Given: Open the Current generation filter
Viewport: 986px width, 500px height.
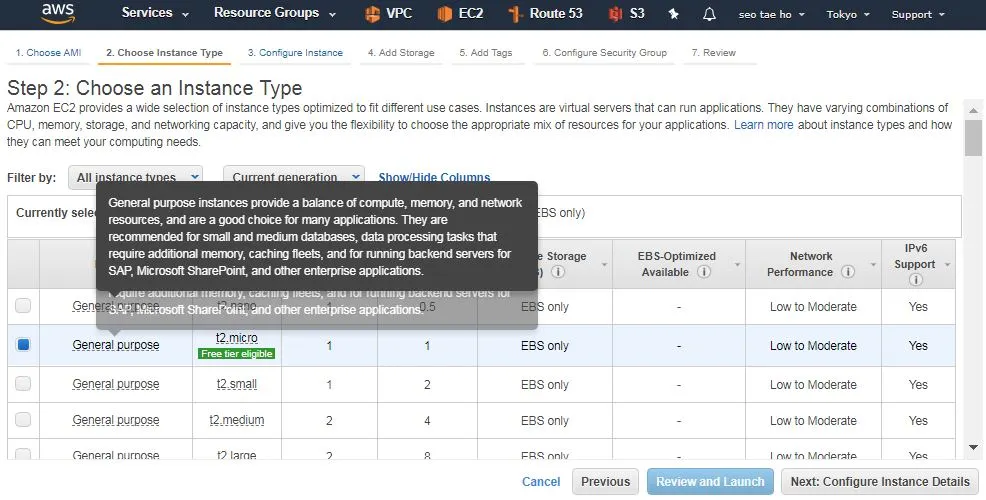Looking at the screenshot, I should tap(294, 177).
